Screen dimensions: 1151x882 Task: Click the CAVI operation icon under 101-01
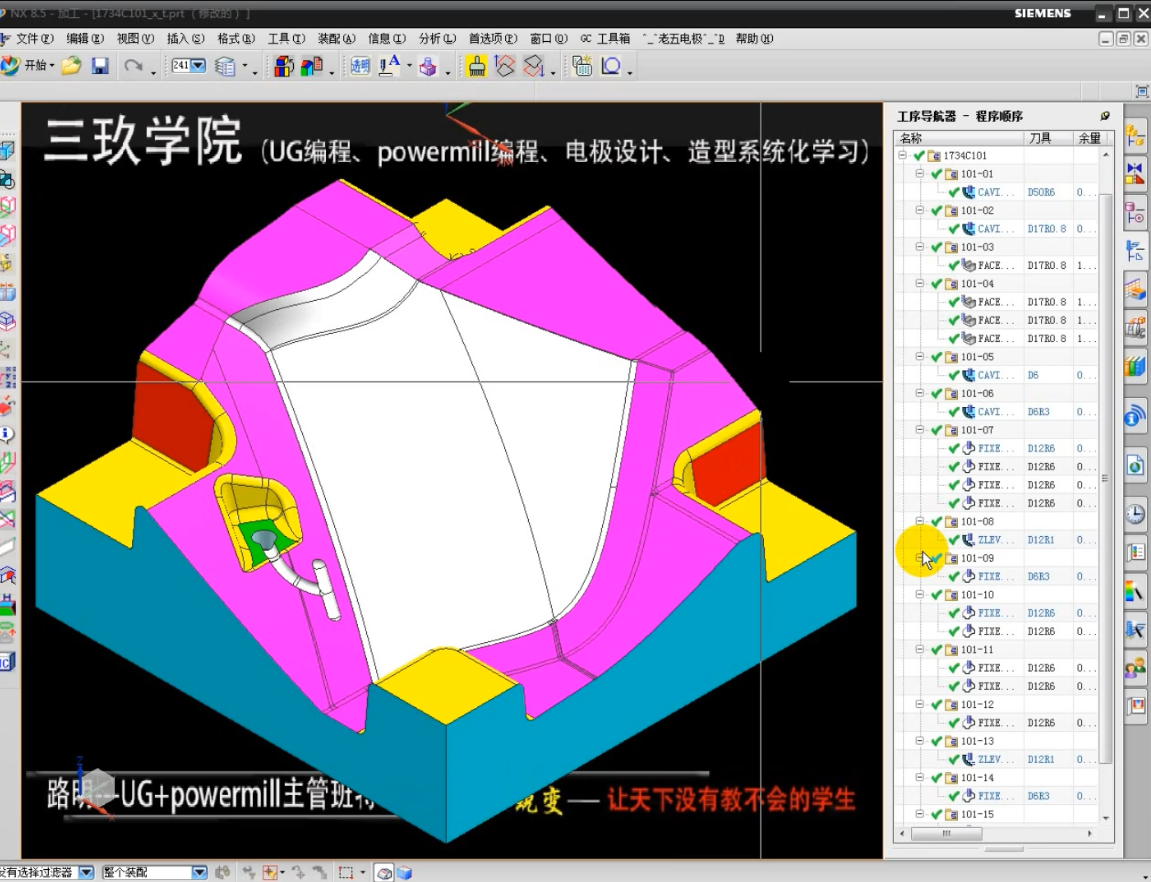coord(969,192)
